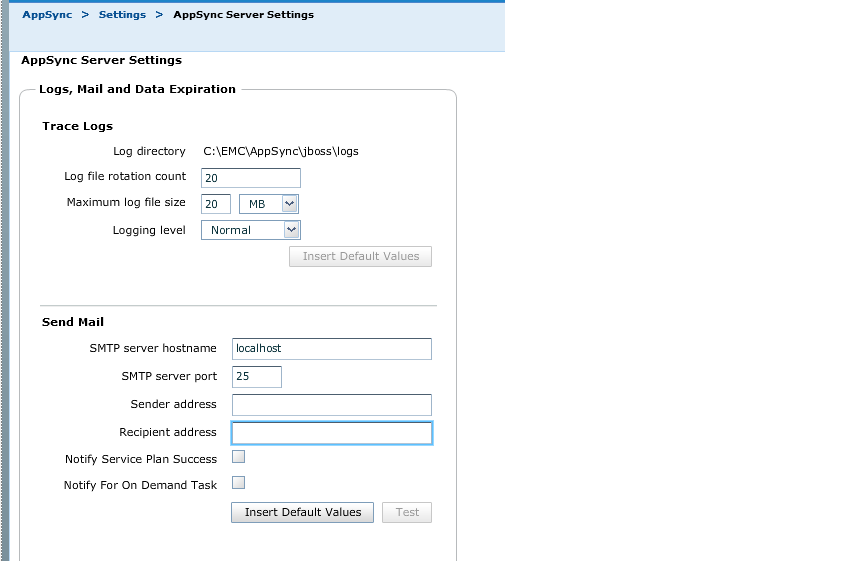Click Insert Default Values under Trace Logs

tap(360, 257)
